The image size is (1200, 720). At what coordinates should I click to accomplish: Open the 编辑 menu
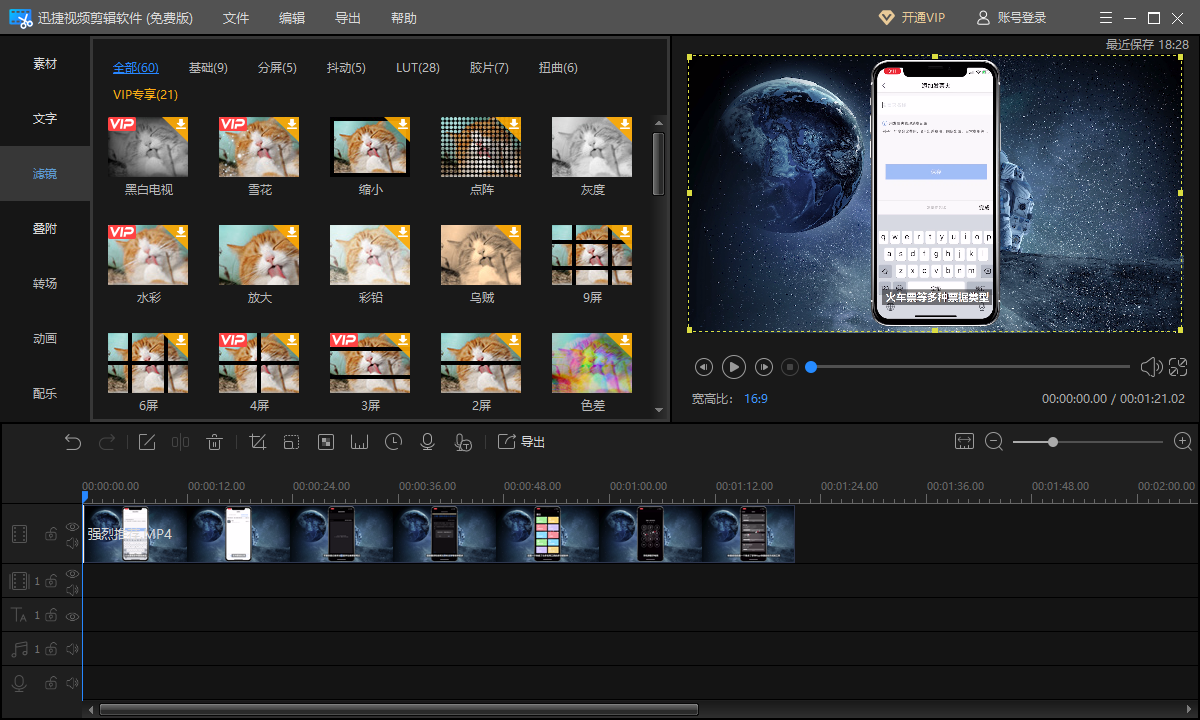[x=292, y=18]
